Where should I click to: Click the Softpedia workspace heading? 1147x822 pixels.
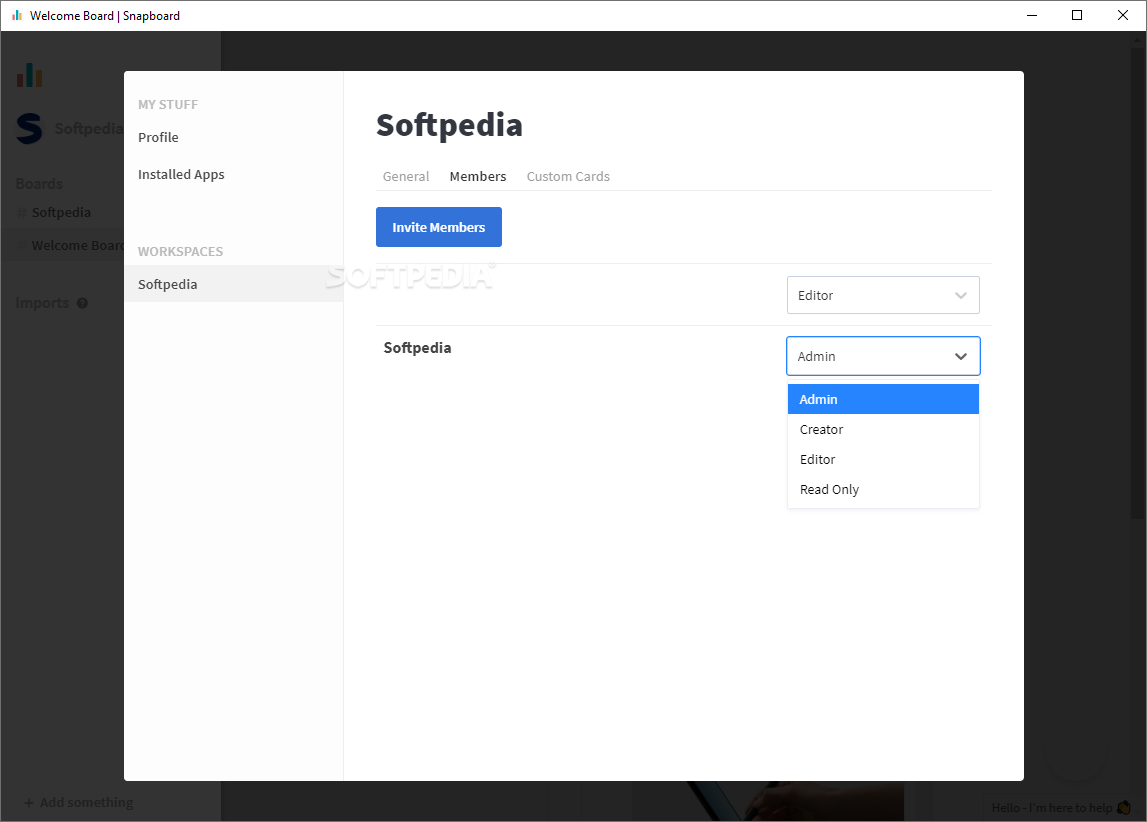click(x=449, y=125)
